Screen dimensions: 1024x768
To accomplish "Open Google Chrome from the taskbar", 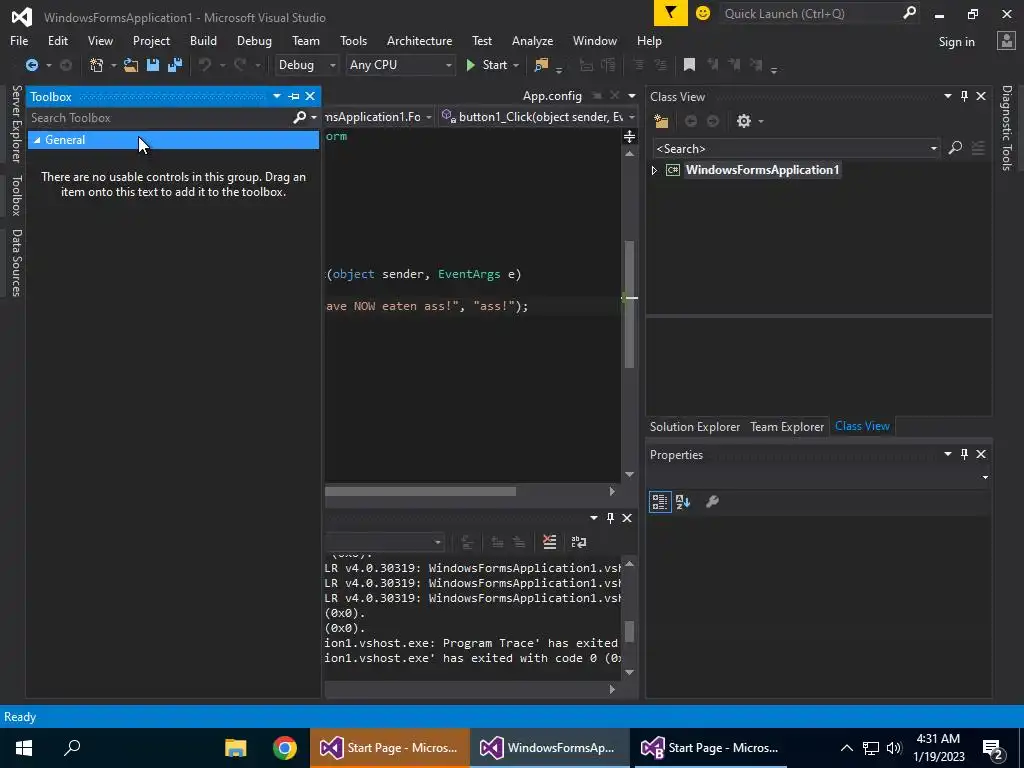I will click(x=285, y=748).
